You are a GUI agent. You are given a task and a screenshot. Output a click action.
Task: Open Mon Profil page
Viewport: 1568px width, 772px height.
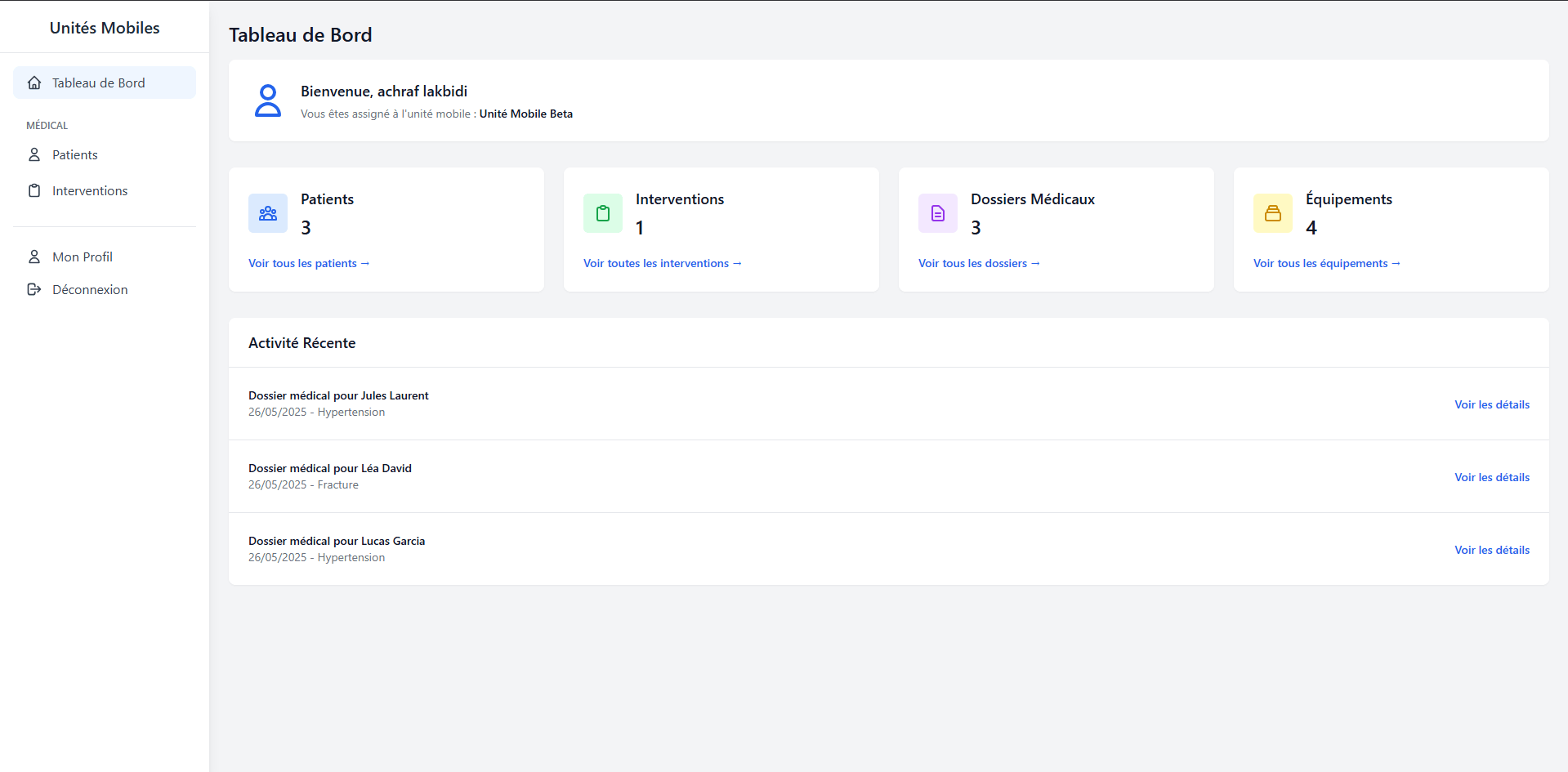coord(105,257)
